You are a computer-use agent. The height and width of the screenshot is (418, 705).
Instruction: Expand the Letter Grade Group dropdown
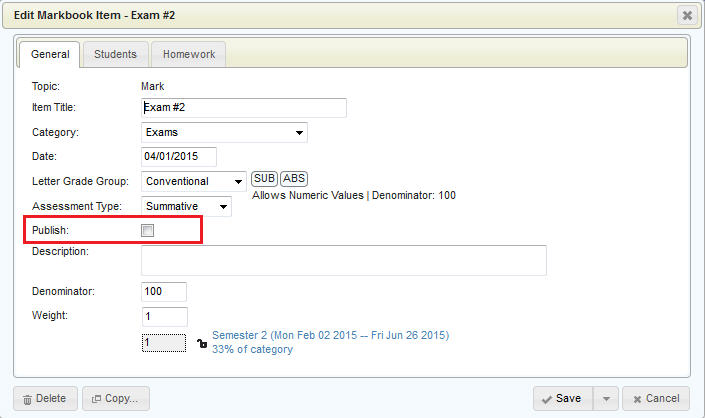click(x=194, y=182)
